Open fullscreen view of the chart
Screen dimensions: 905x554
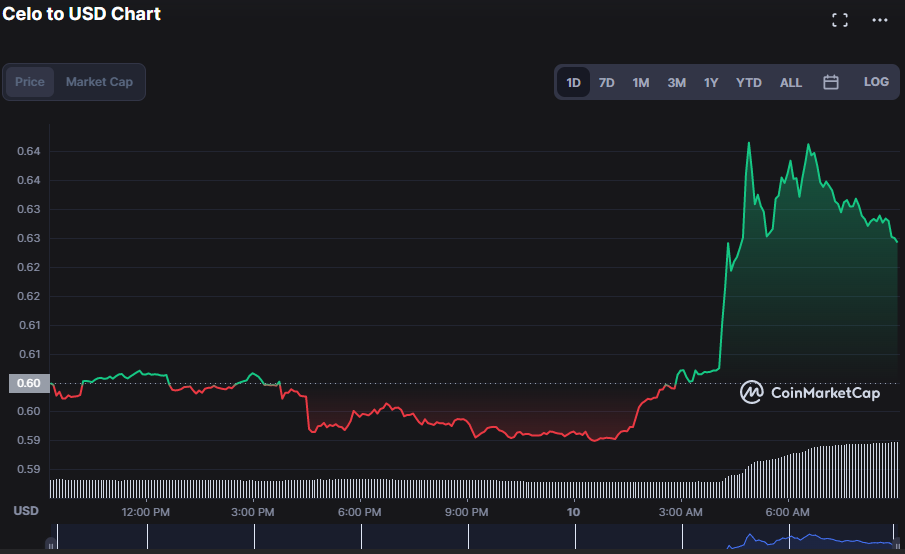tap(840, 20)
